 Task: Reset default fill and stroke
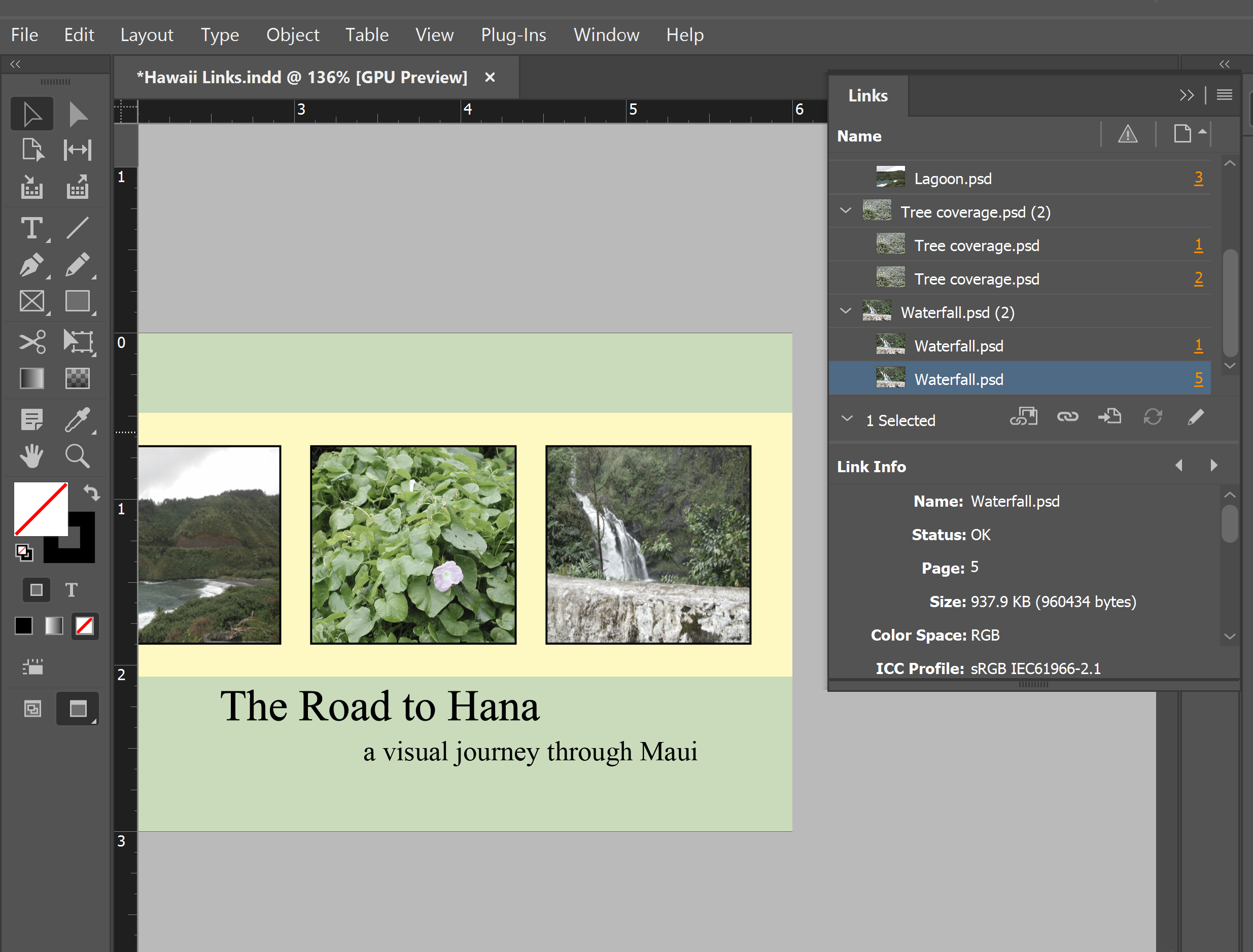tap(24, 552)
